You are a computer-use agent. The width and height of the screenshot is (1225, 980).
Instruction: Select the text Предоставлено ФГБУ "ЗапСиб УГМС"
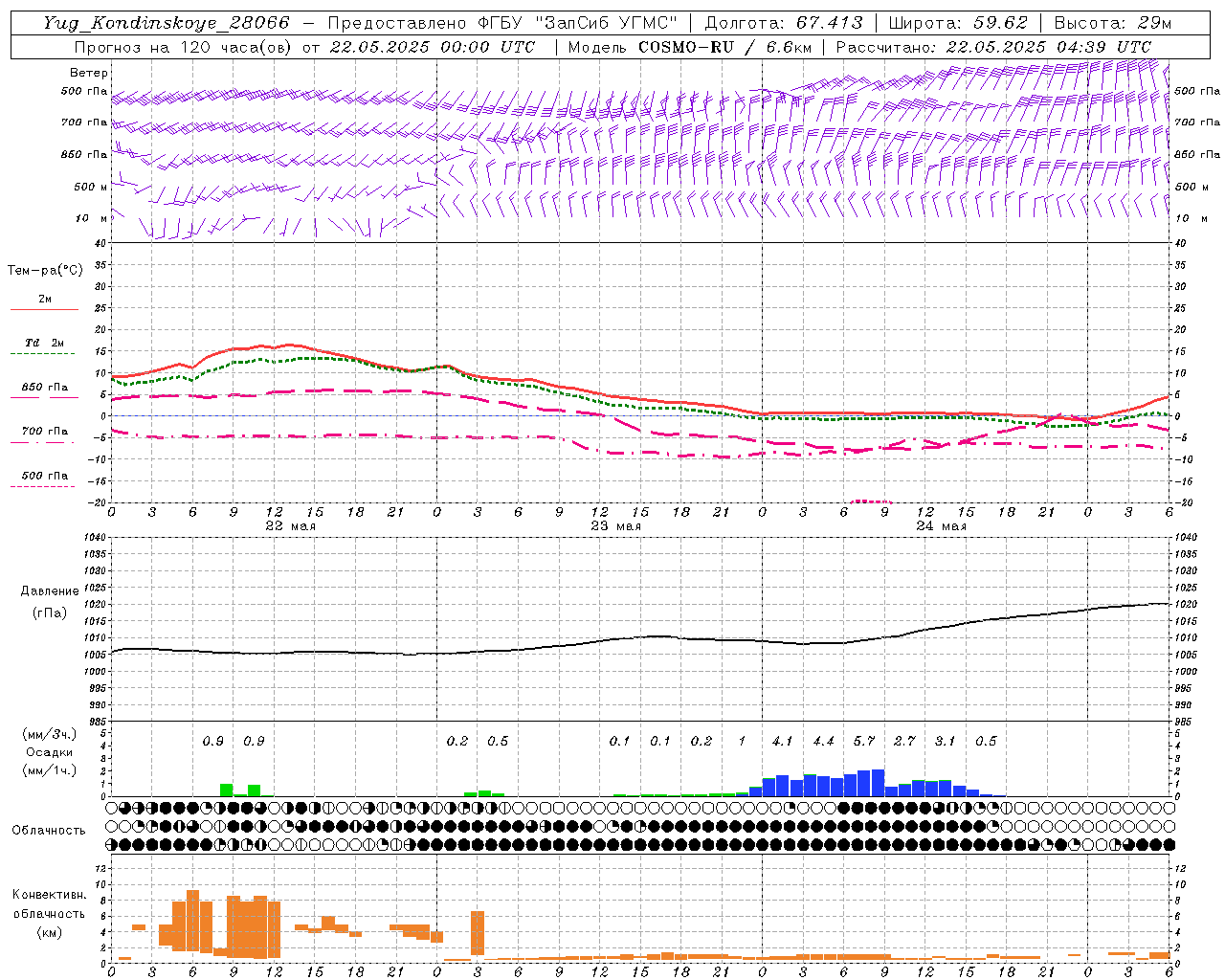(x=502, y=23)
